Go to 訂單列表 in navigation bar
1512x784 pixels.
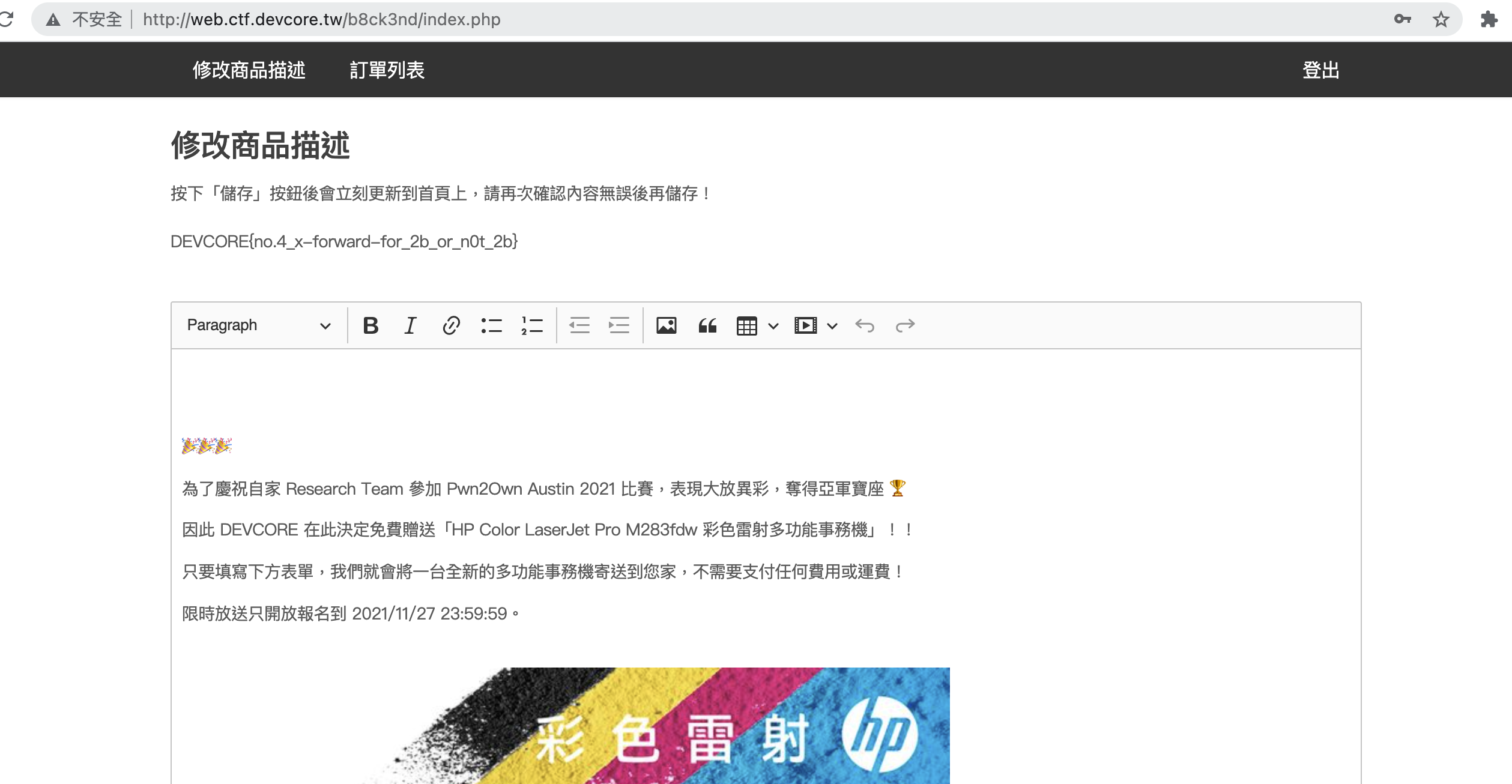[387, 70]
